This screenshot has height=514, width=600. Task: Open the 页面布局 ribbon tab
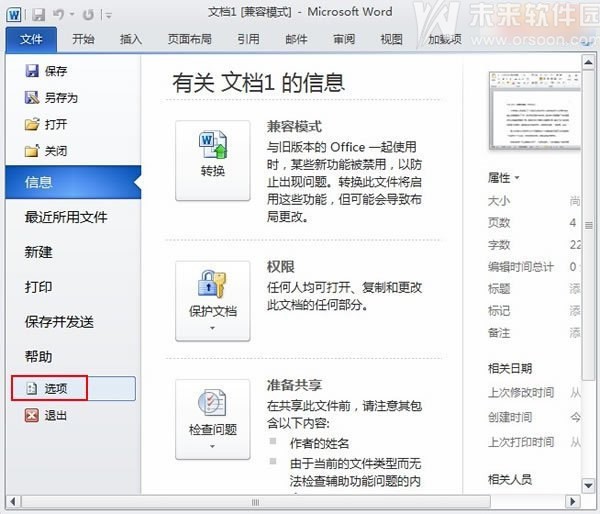(189, 39)
